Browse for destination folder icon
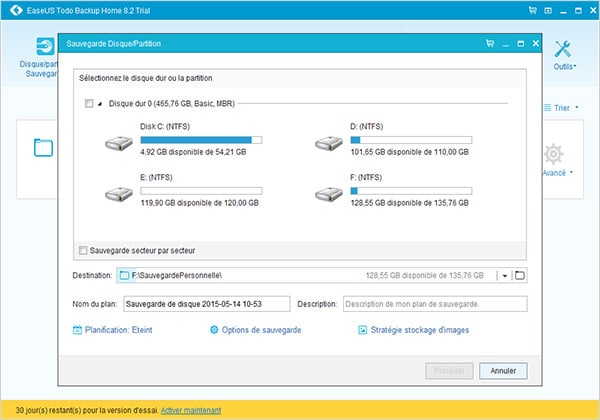Screen dimensions: 600x420 519,275
